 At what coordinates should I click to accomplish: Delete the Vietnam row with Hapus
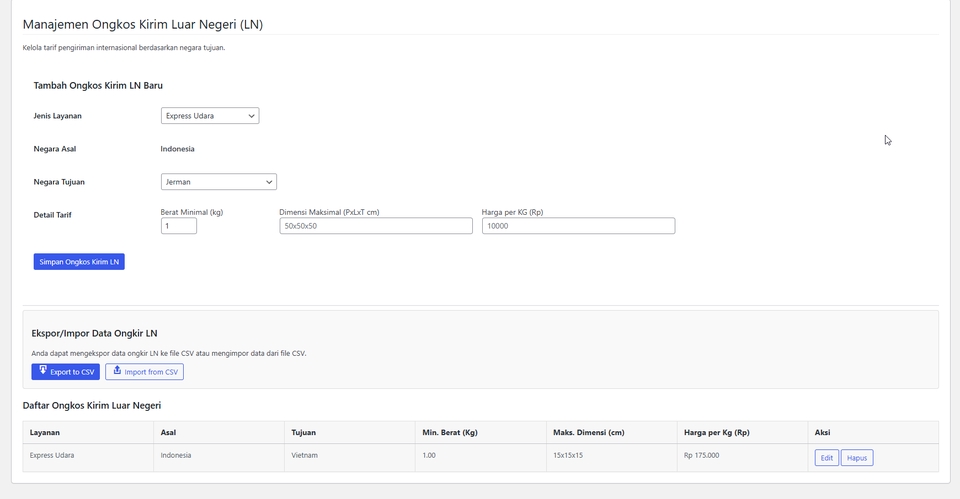point(857,457)
